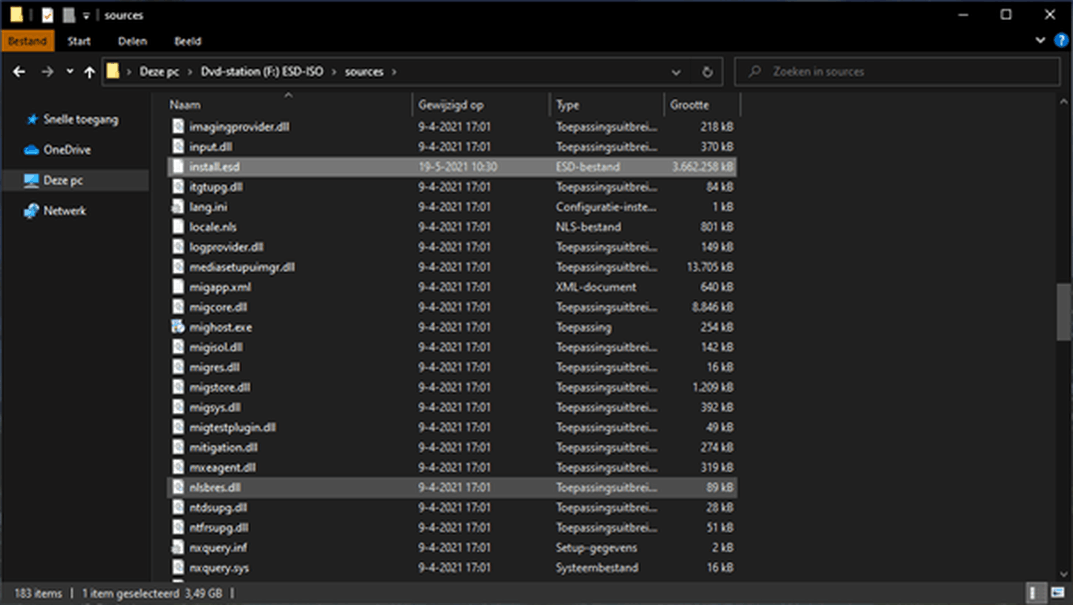This screenshot has width=1073, height=605.
Task: Expand the ribbon with the chevron
Action: coord(1040,40)
